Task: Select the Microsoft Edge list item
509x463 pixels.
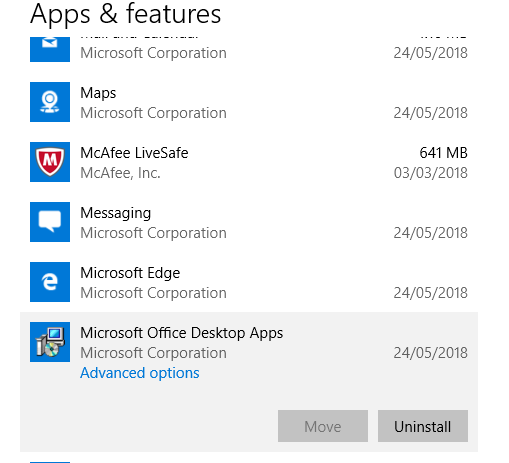Action: (249, 282)
